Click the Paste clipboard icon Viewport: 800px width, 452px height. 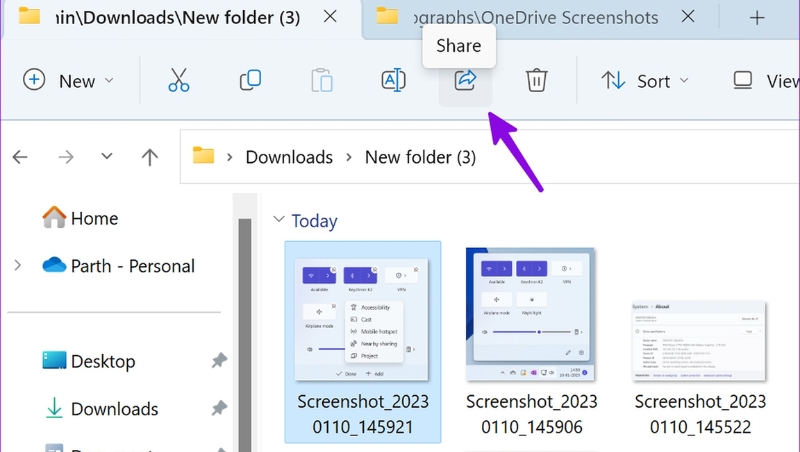click(x=322, y=81)
